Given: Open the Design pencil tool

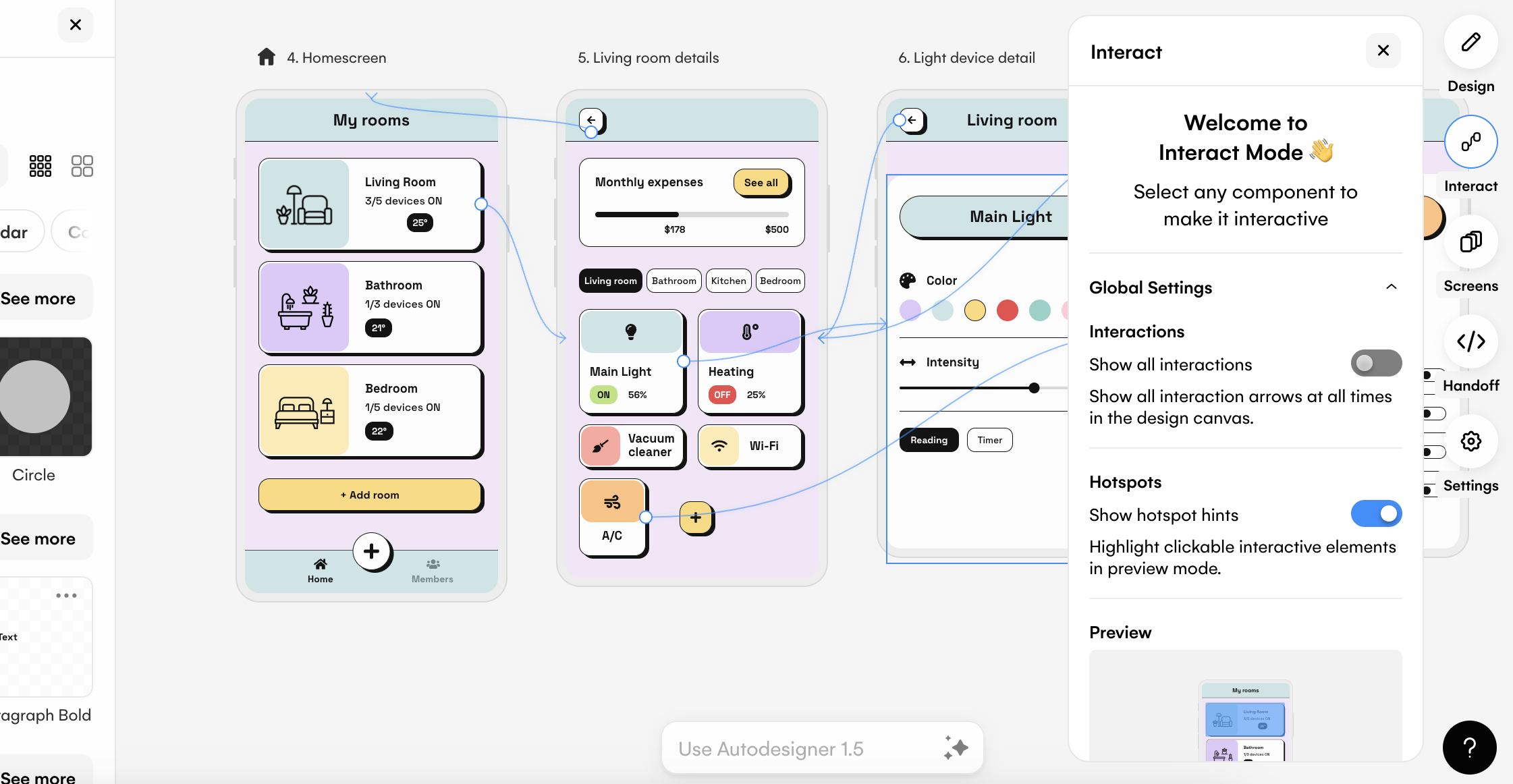Looking at the screenshot, I should (x=1470, y=43).
